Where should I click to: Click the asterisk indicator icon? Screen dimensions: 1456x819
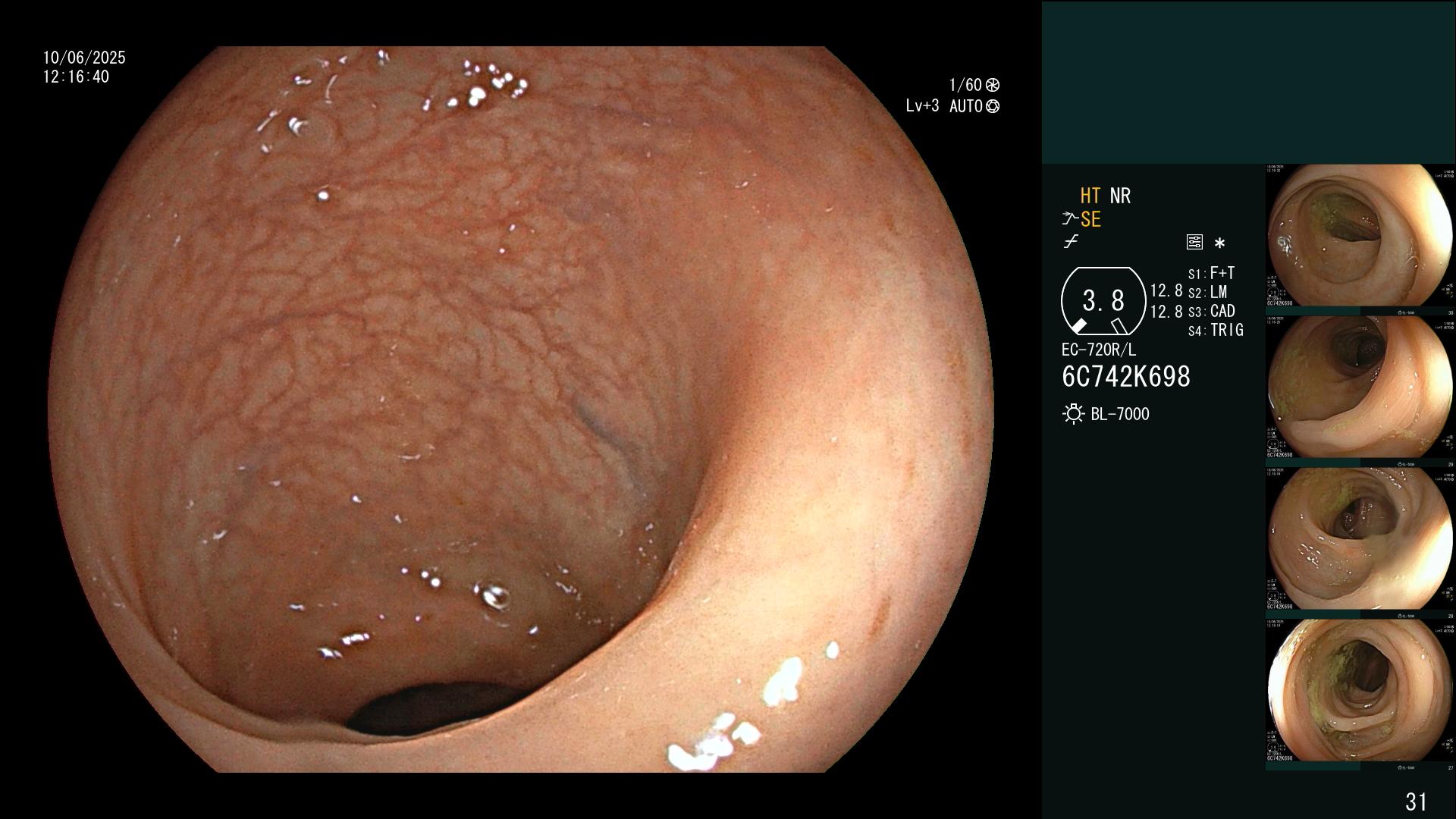point(1219,243)
